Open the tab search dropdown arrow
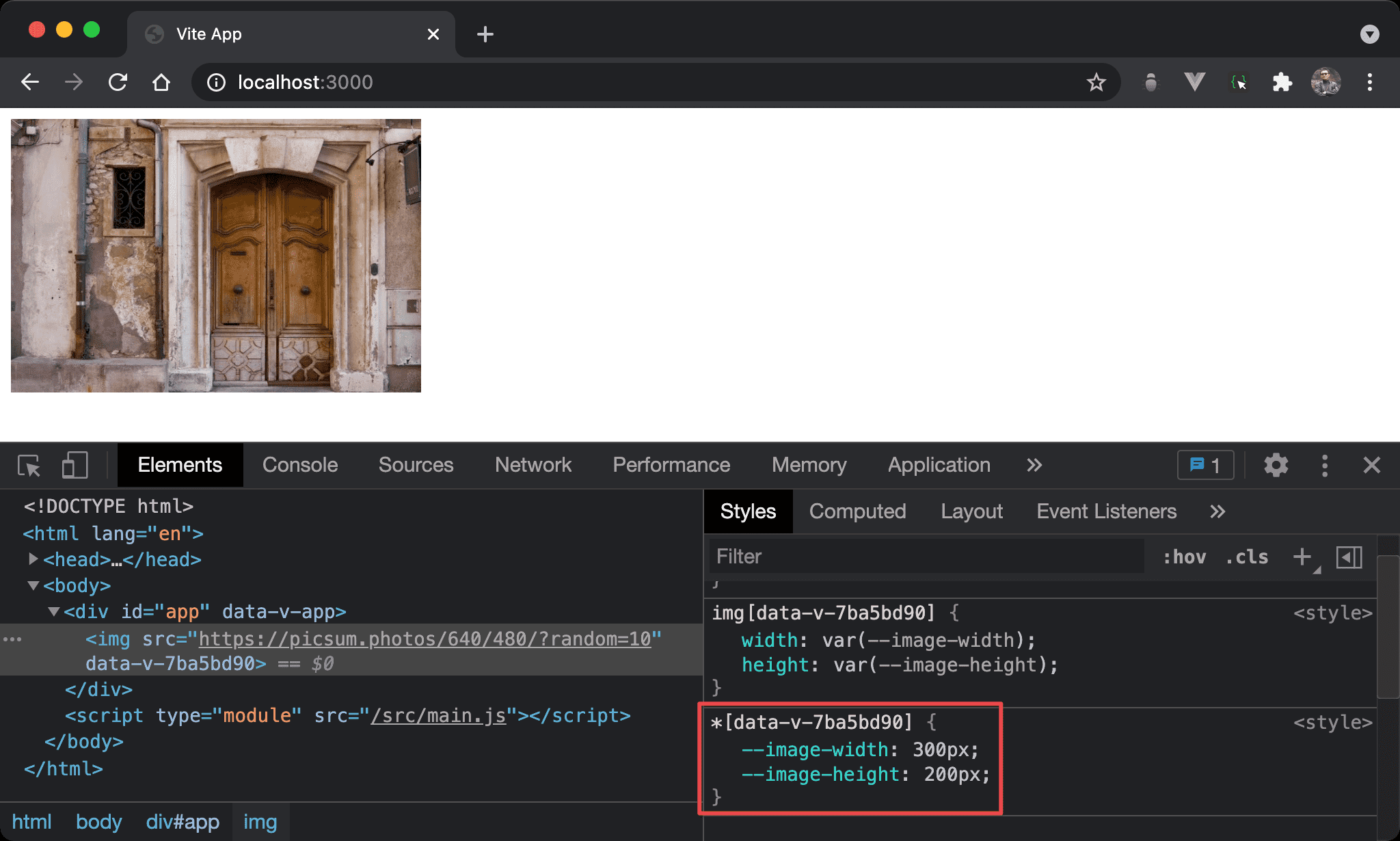The height and width of the screenshot is (841, 1400). [1369, 34]
